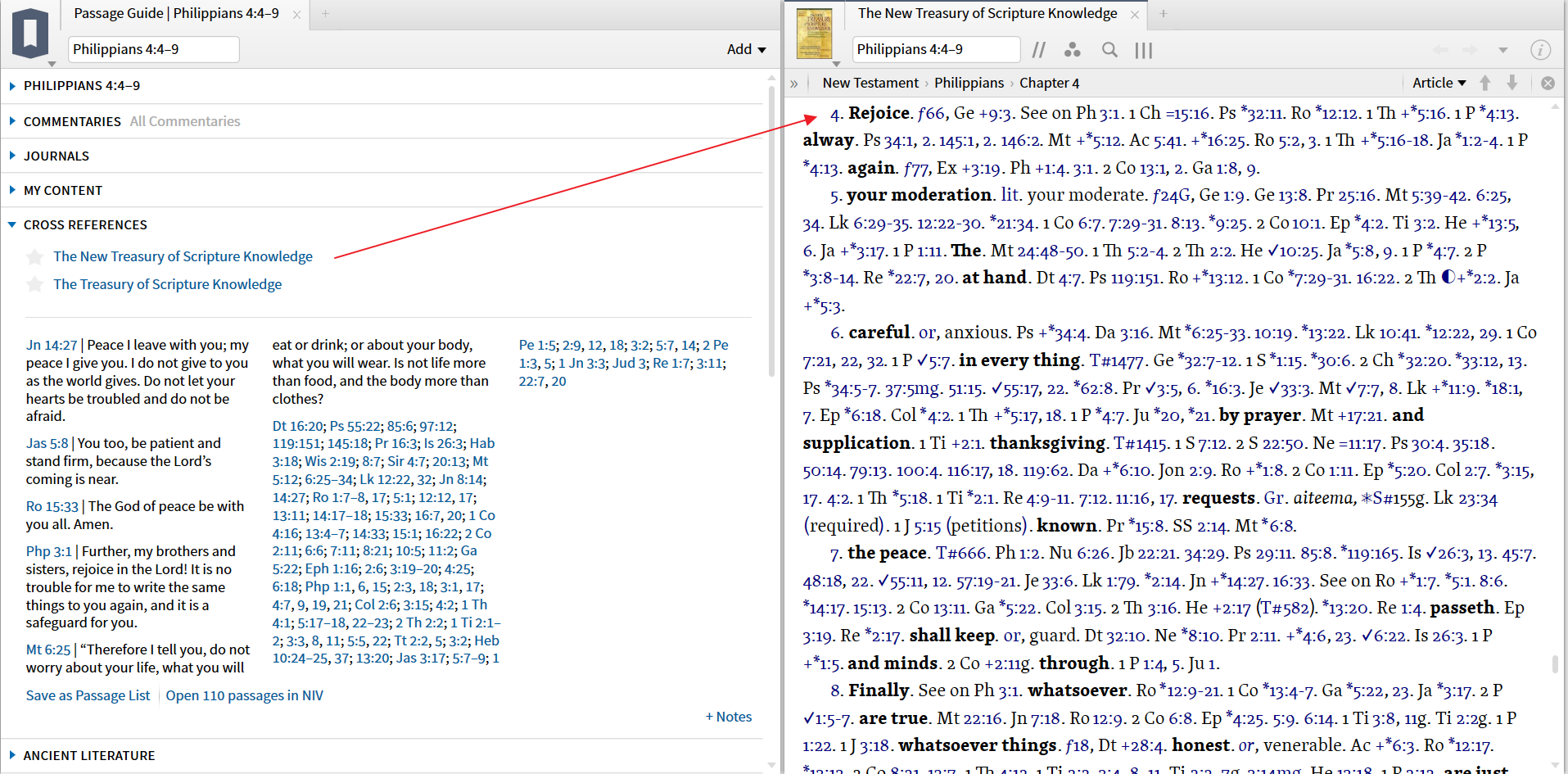The height and width of the screenshot is (774, 1568).
Task: Open Hab 3:18 reference link
Action: pyautogui.click(x=383, y=452)
